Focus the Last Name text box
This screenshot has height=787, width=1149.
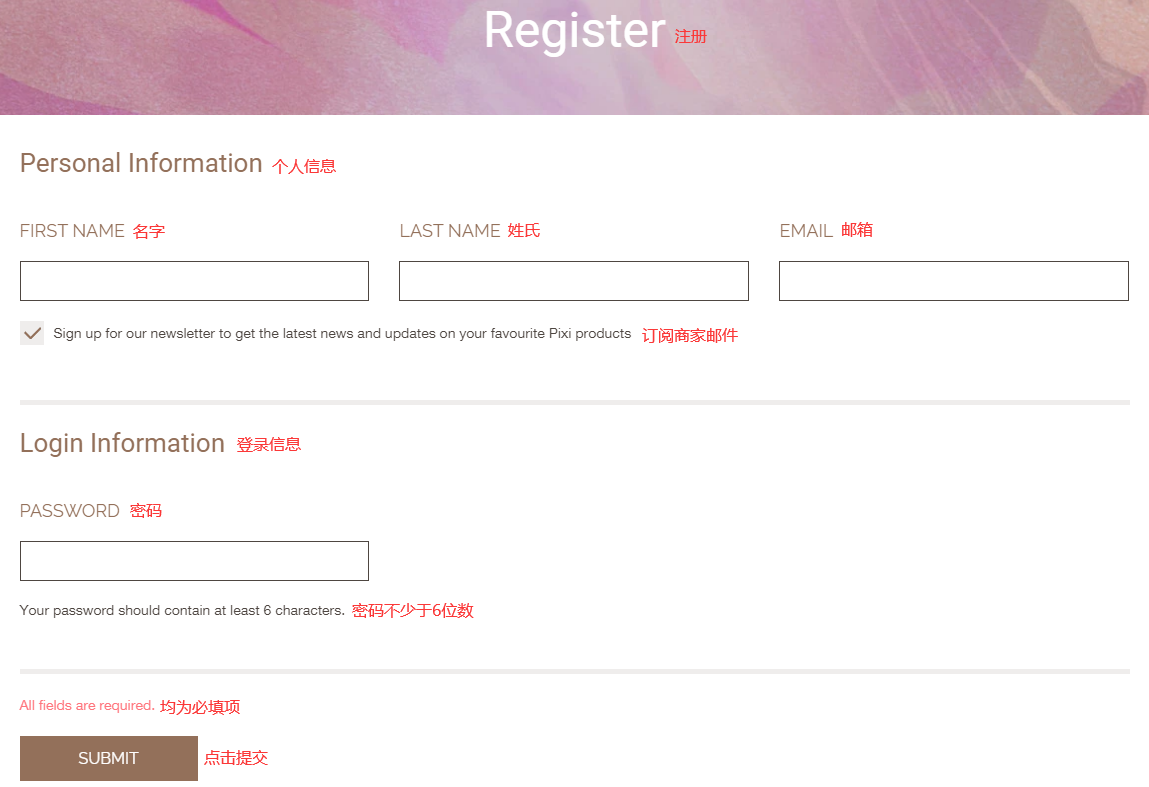coord(573,281)
